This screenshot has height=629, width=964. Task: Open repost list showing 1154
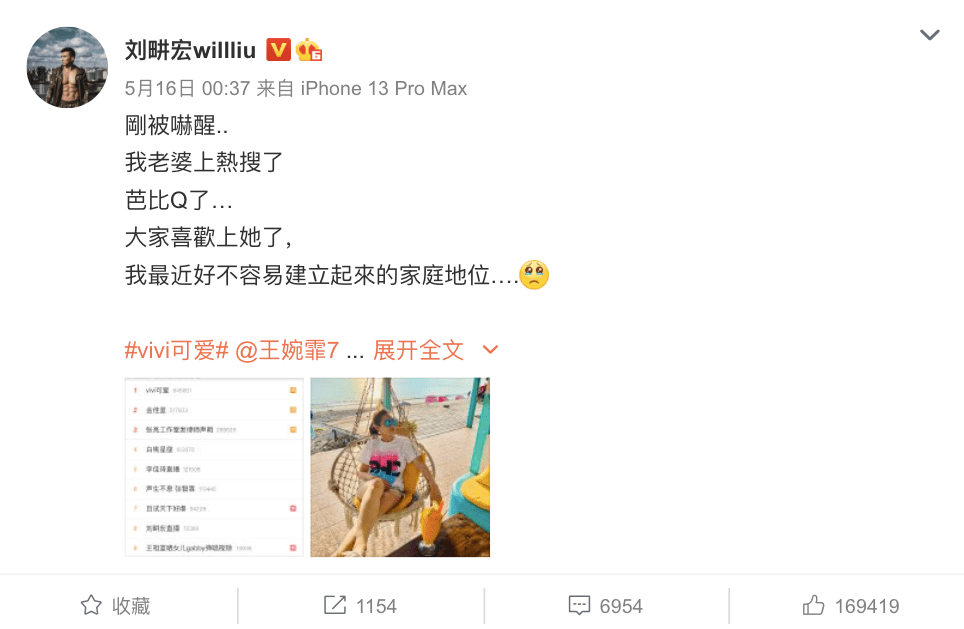360,606
